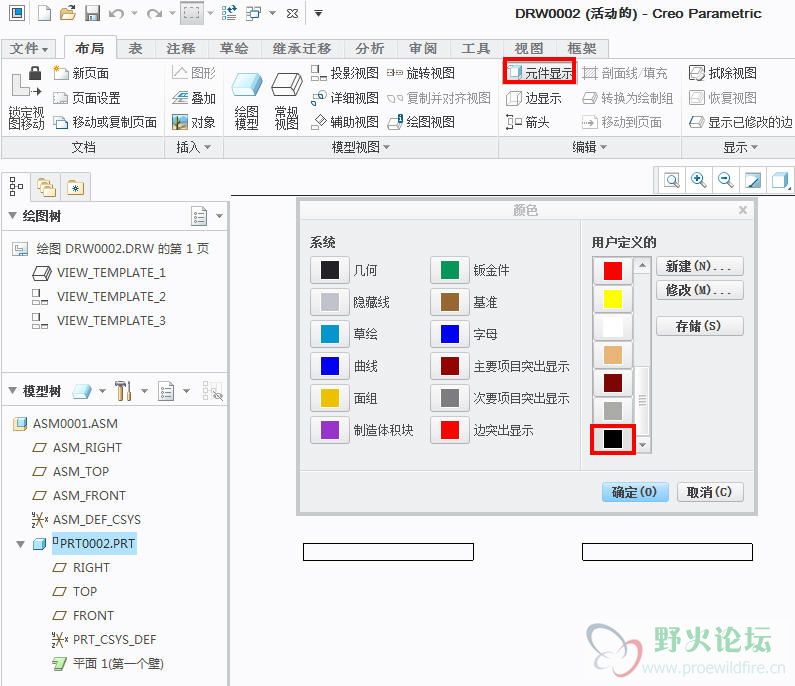Switch to folder browser navigator tab
Screen dimensions: 795x686
46,187
